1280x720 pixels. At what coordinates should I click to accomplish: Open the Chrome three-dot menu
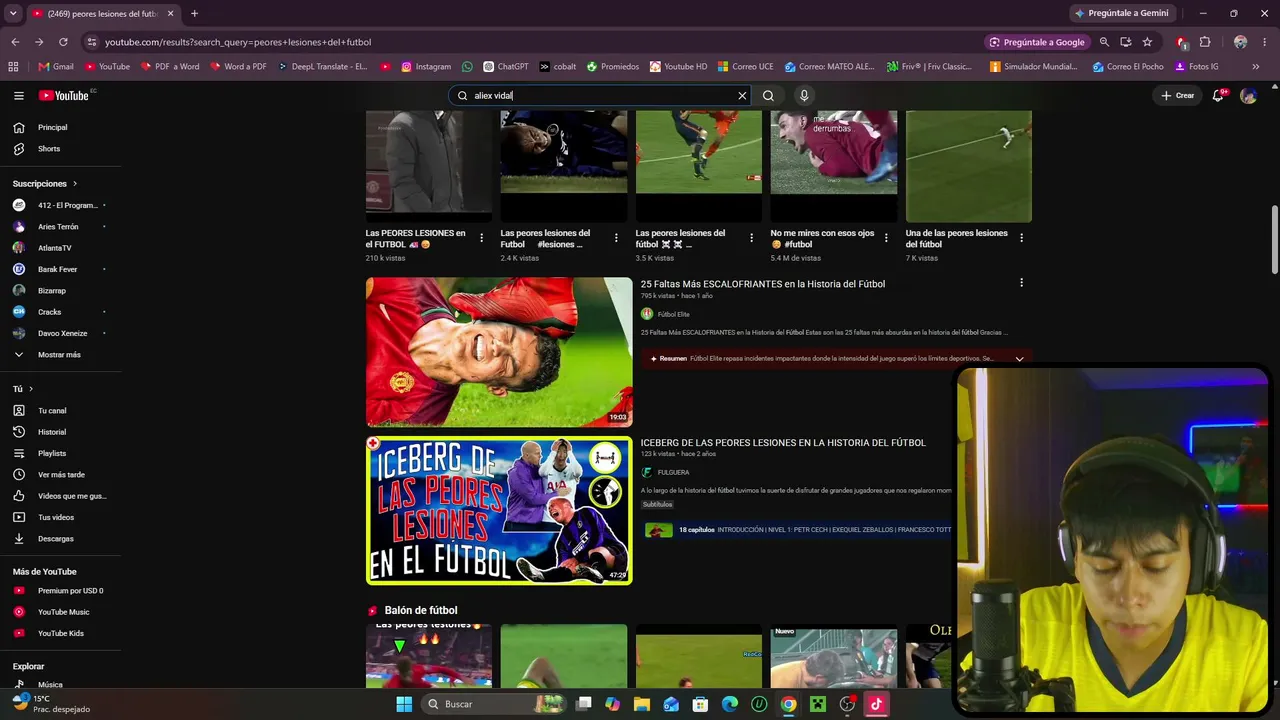click(x=1265, y=42)
